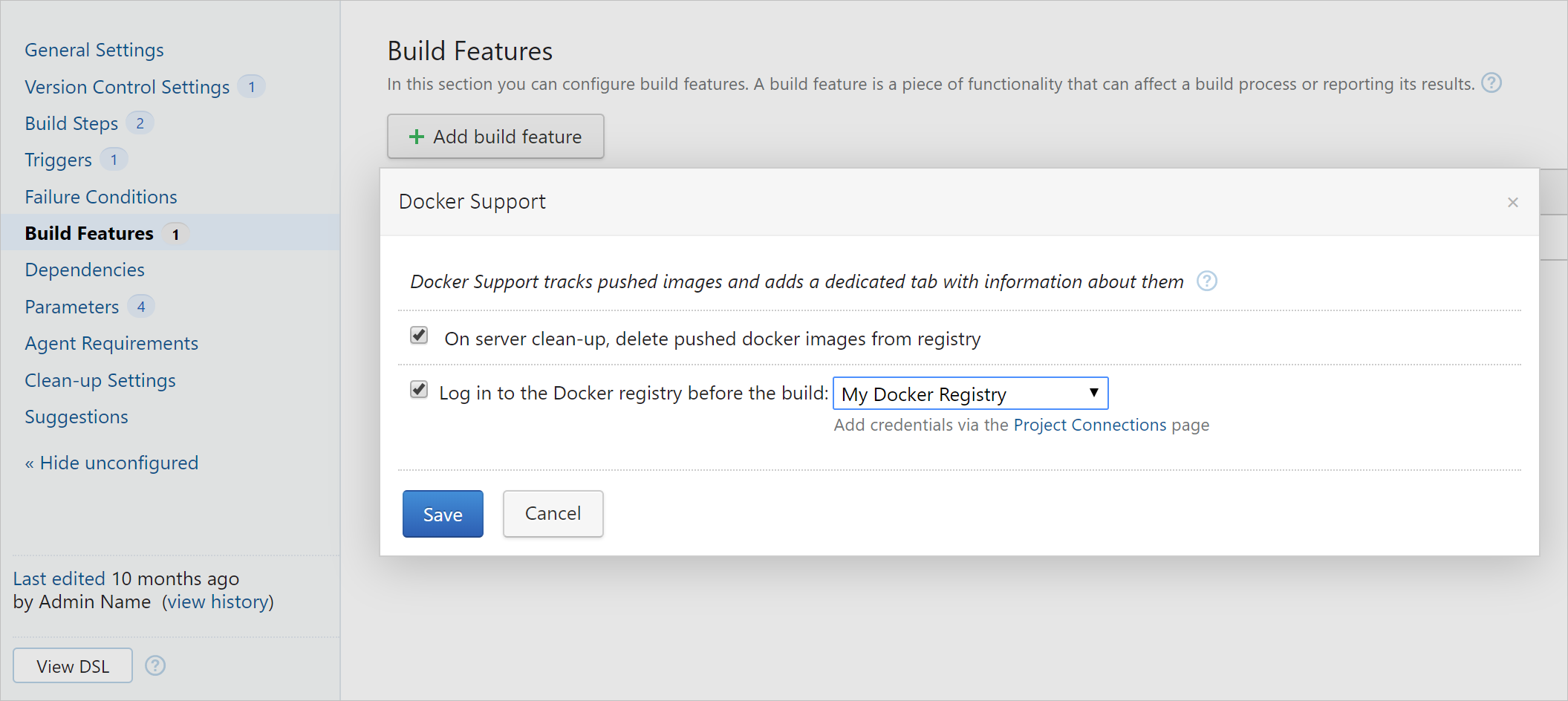
Task: Click the green plus on Add build feature
Action: [x=417, y=137]
